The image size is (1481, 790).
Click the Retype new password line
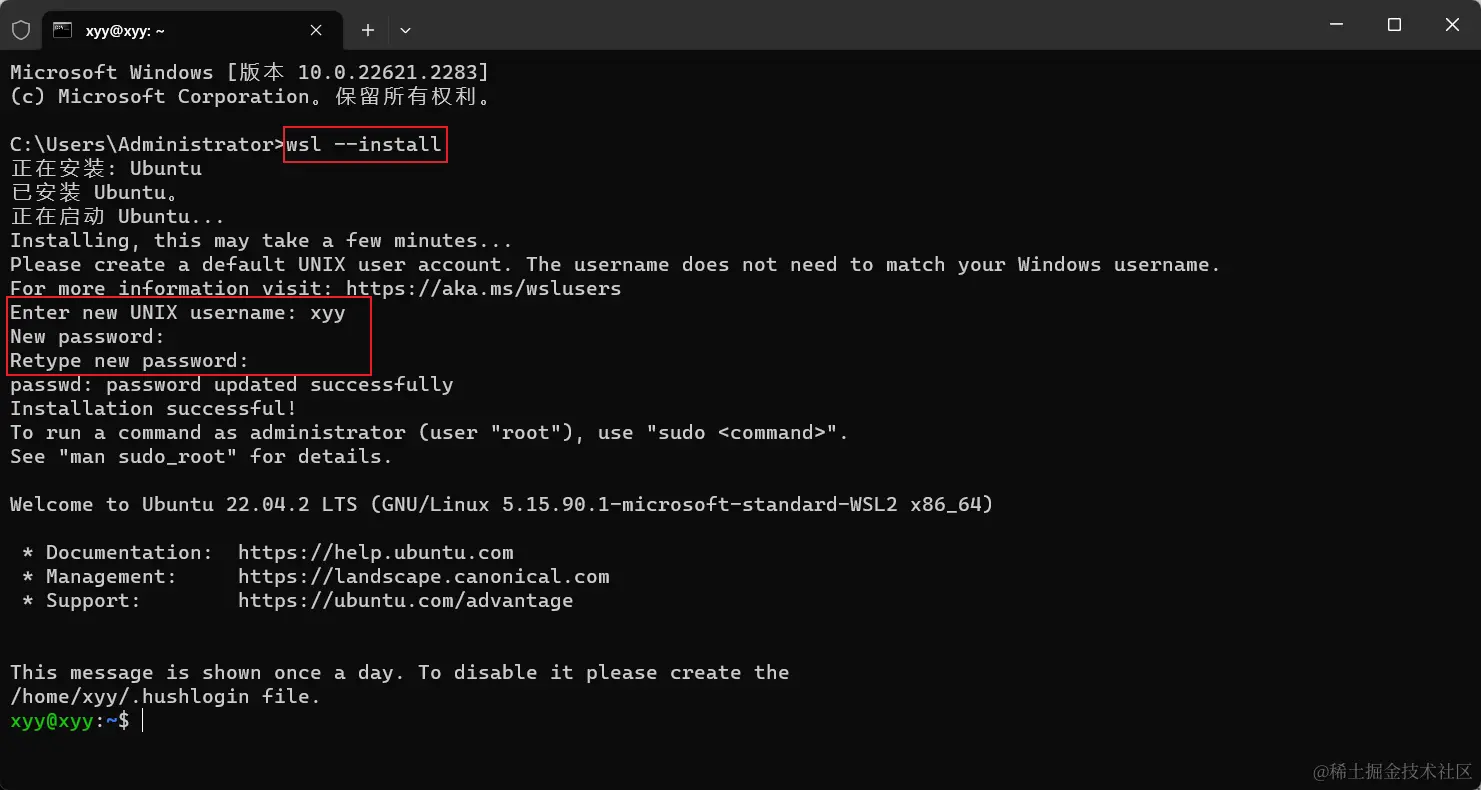129,361
